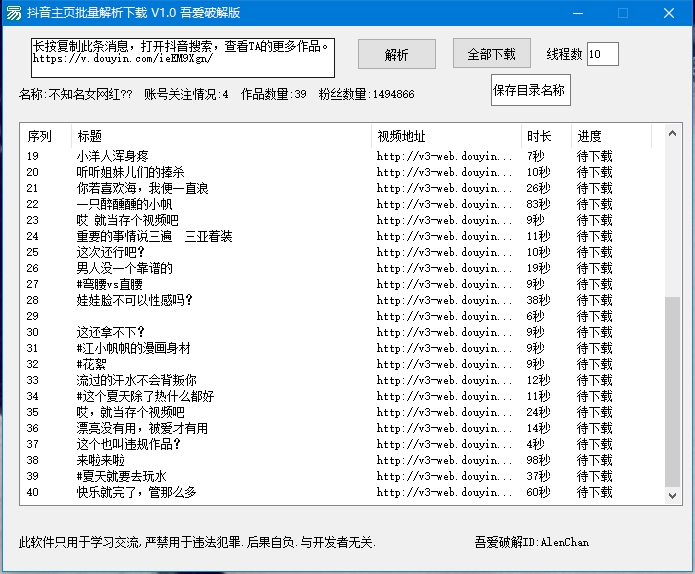Image resolution: width=695 pixels, height=574 pixels.
Task: Click the vertical scrollbar thumb in list
Action: 672,390
